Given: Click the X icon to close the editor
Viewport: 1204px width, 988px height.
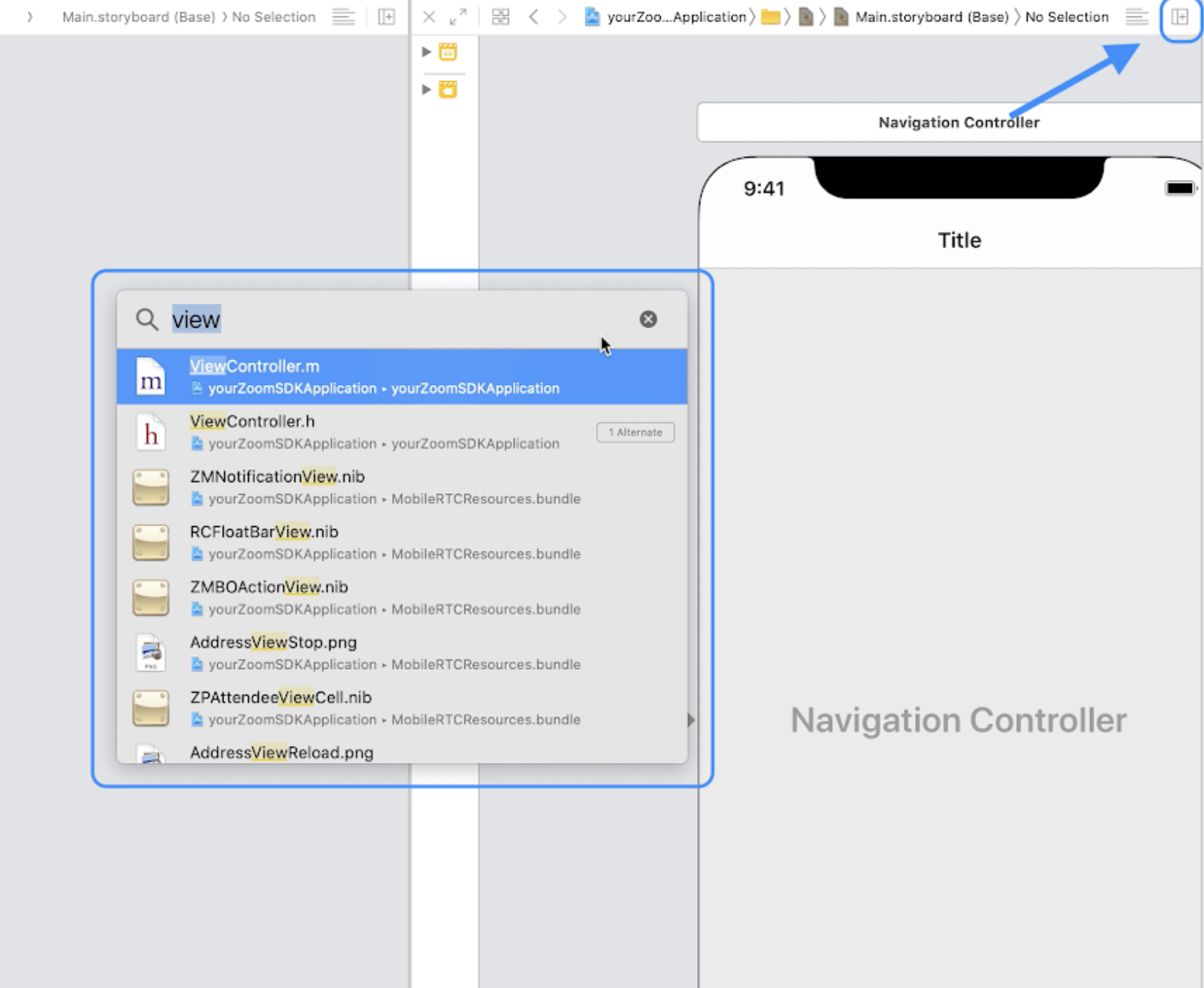Looking at the screenshot, I should [429, 16].
